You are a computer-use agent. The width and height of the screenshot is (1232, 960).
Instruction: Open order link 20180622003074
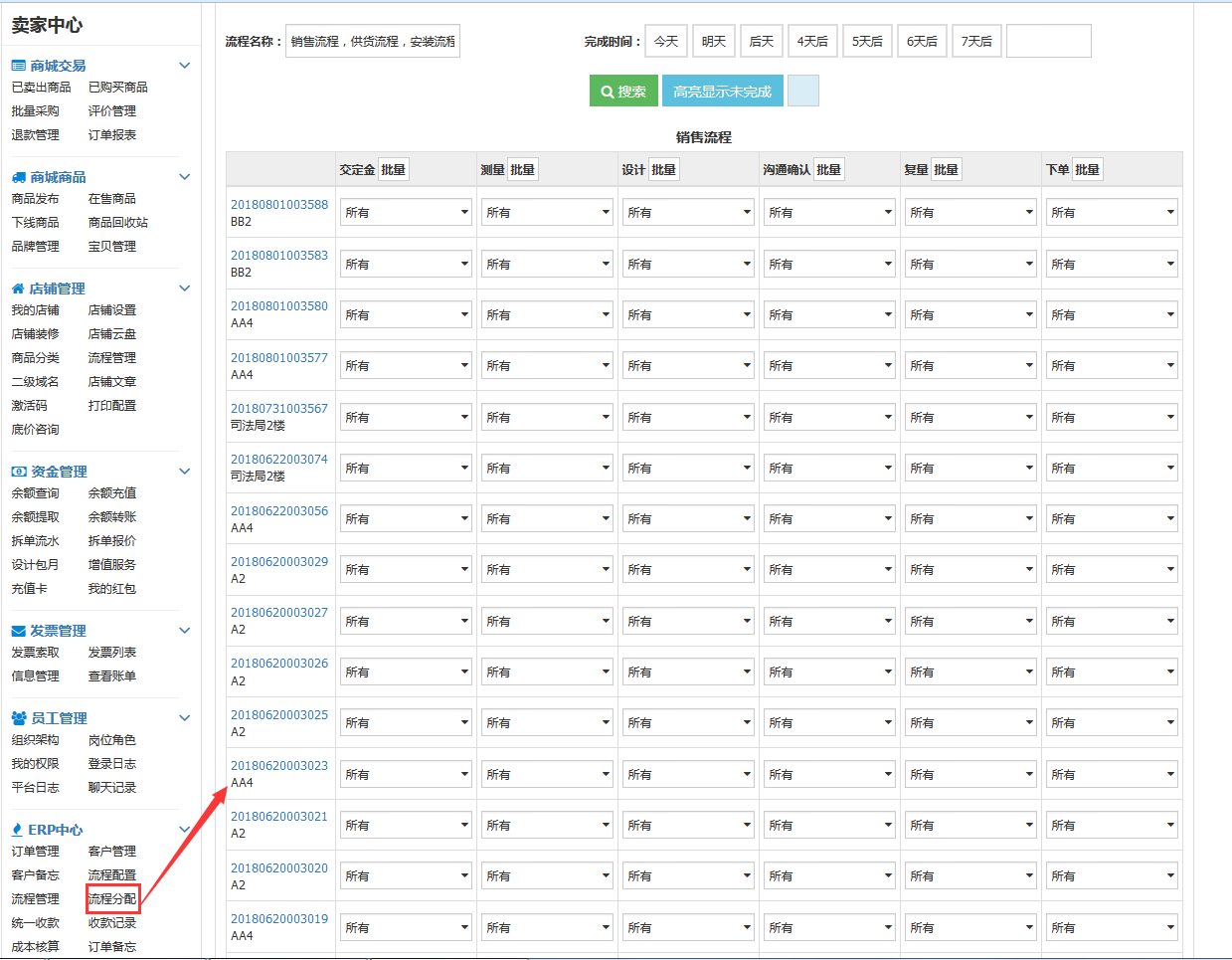(x=279, y=460)
